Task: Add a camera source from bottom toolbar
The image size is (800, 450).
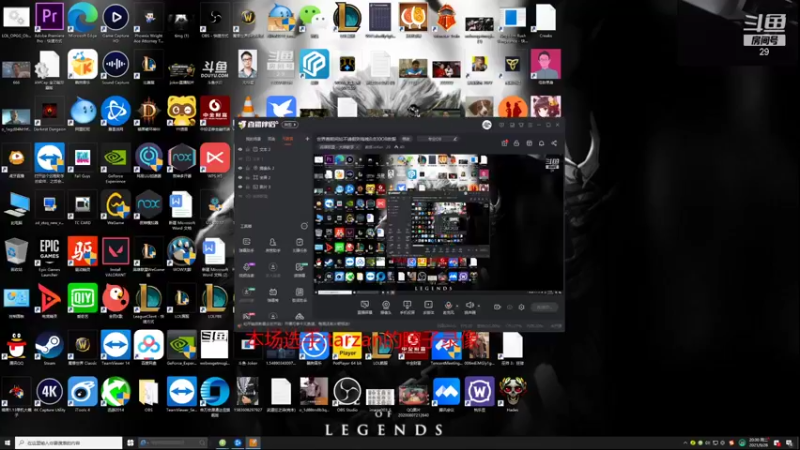Action: [386, 307]
